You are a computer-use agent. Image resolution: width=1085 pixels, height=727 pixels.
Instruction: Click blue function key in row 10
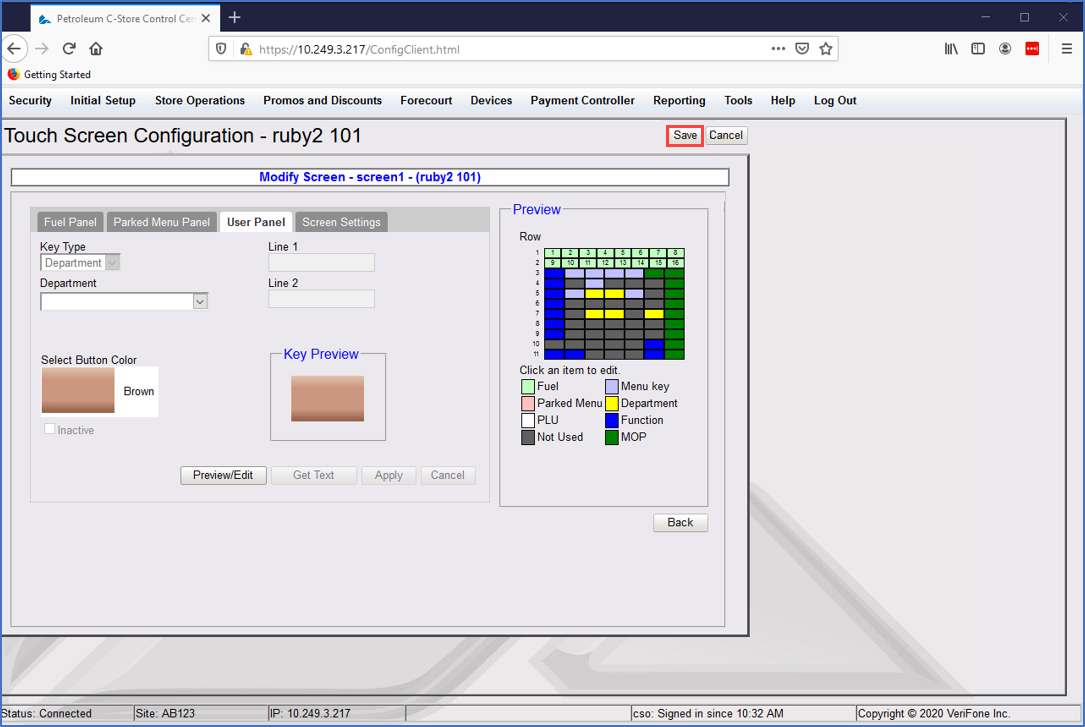654,344
